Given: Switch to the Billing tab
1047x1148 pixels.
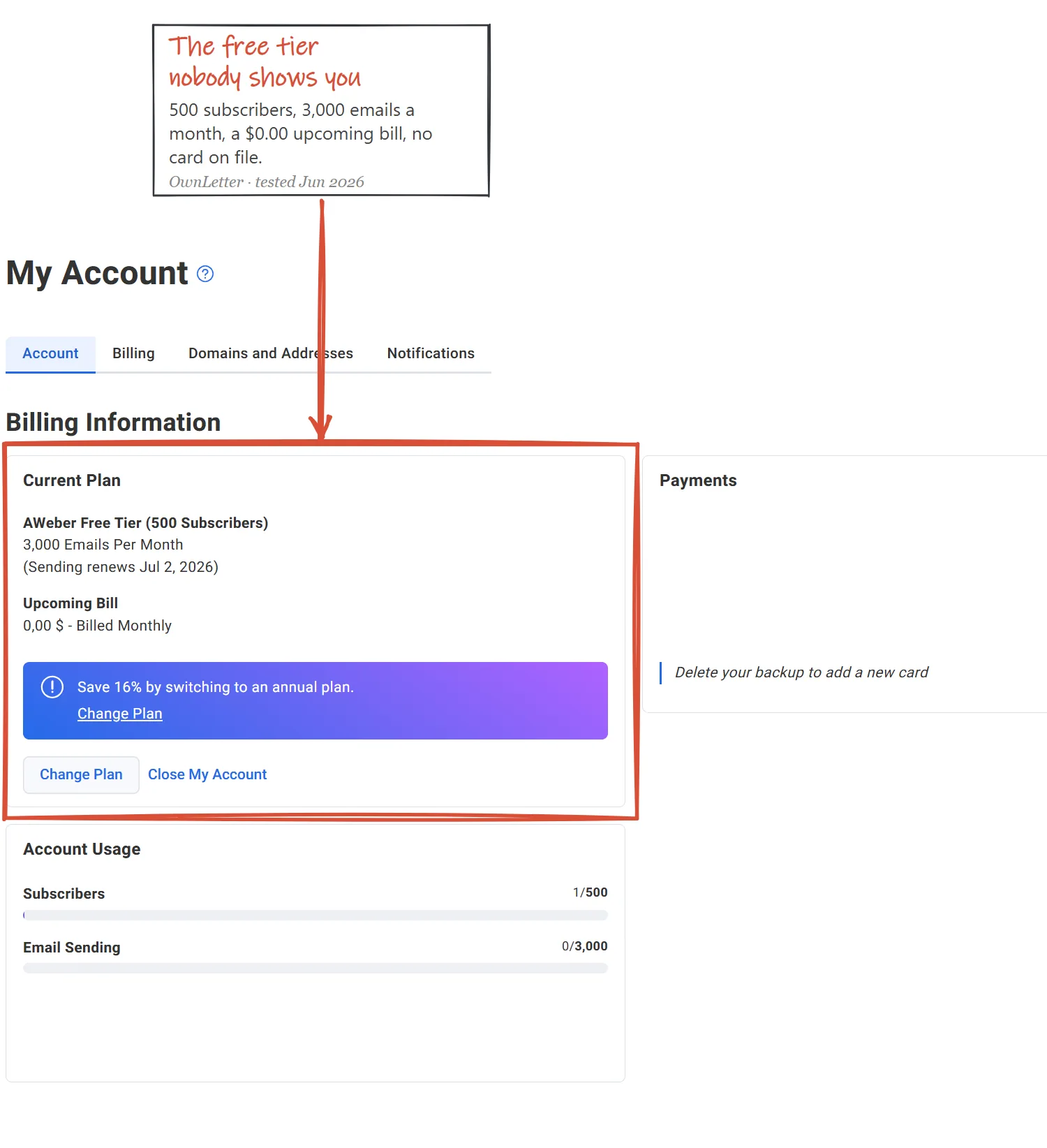Looking at the screenshot, I should 133,353.
